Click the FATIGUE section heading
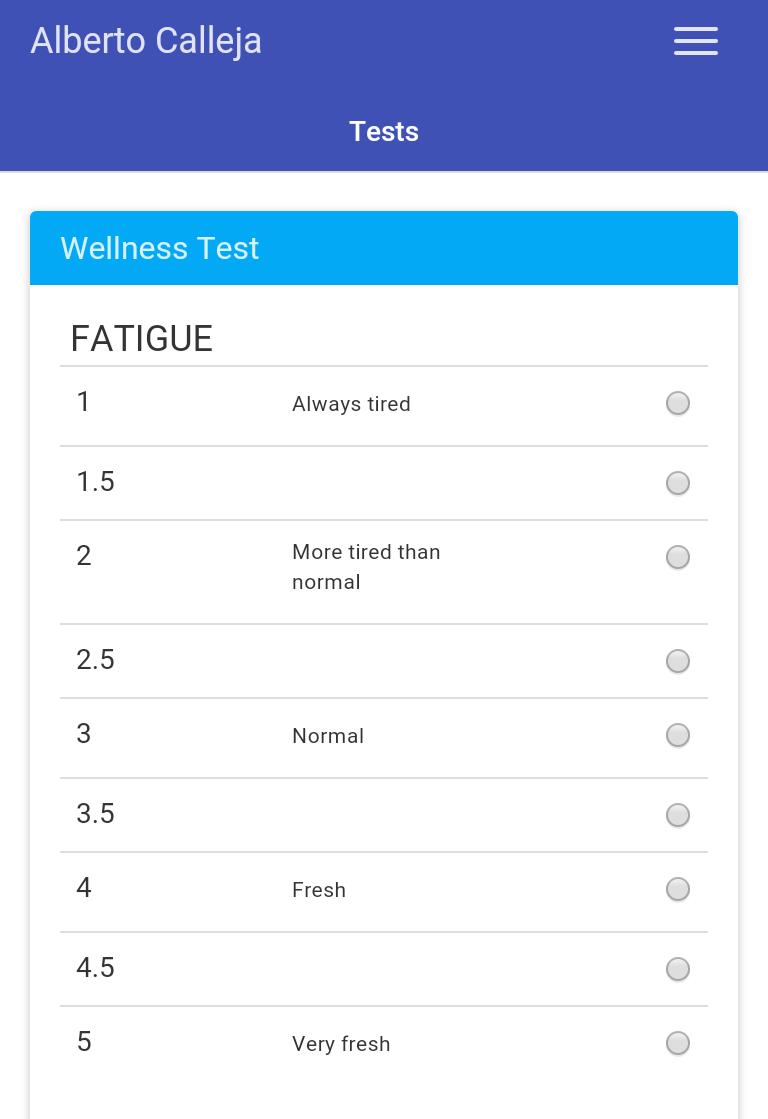The height and width of the screenshot is (1119, 768). coord(142,339)
